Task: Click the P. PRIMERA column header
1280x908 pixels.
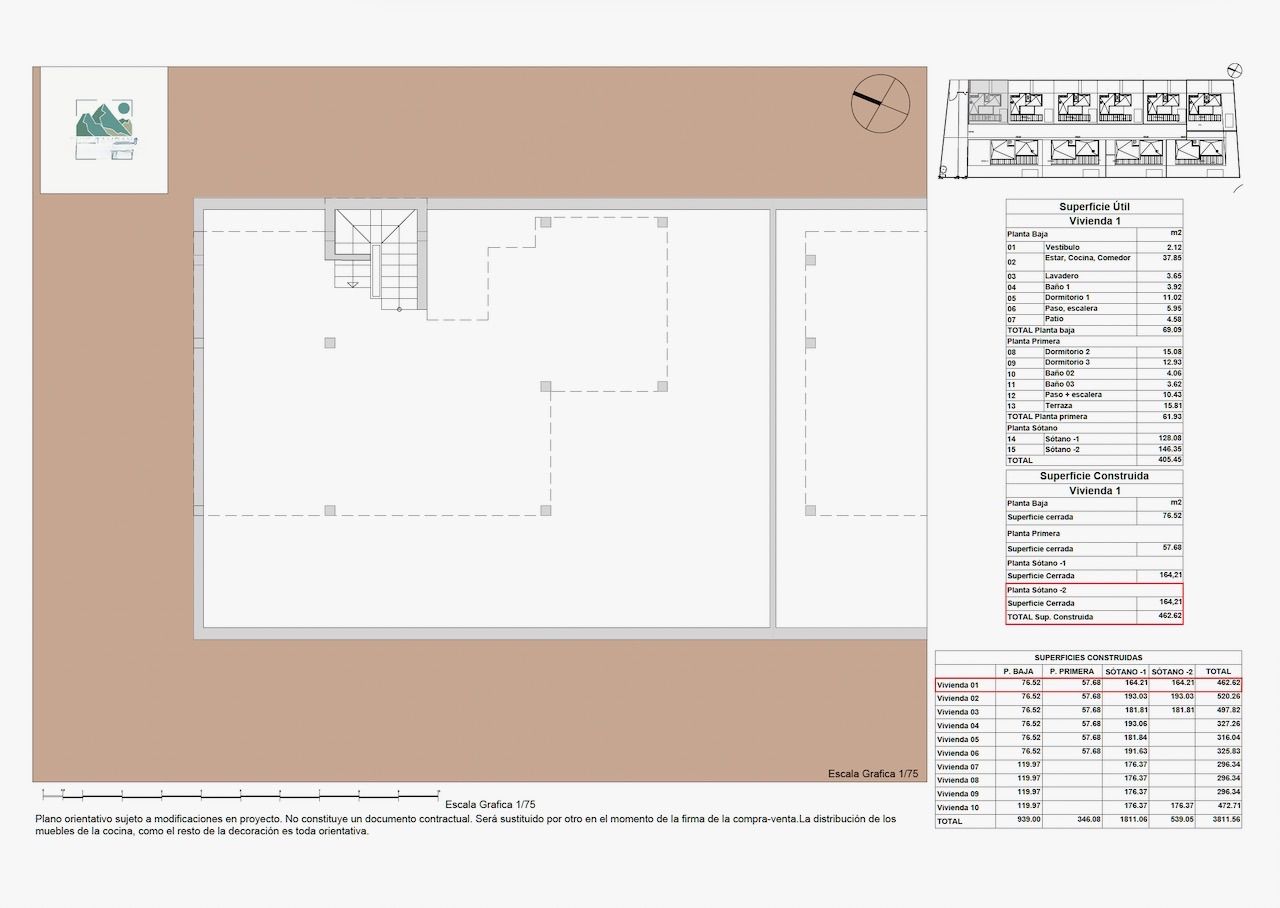Action: [x=1071, y=671]
